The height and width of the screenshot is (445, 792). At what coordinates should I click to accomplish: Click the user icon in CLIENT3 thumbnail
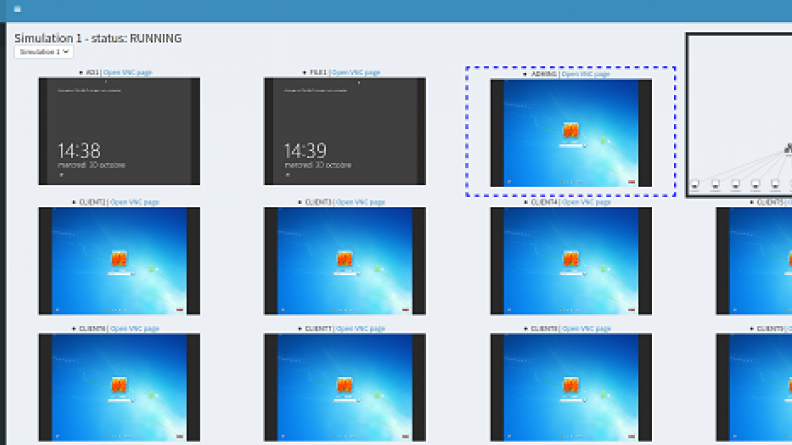pyautogui.click(x=345, y=259)
